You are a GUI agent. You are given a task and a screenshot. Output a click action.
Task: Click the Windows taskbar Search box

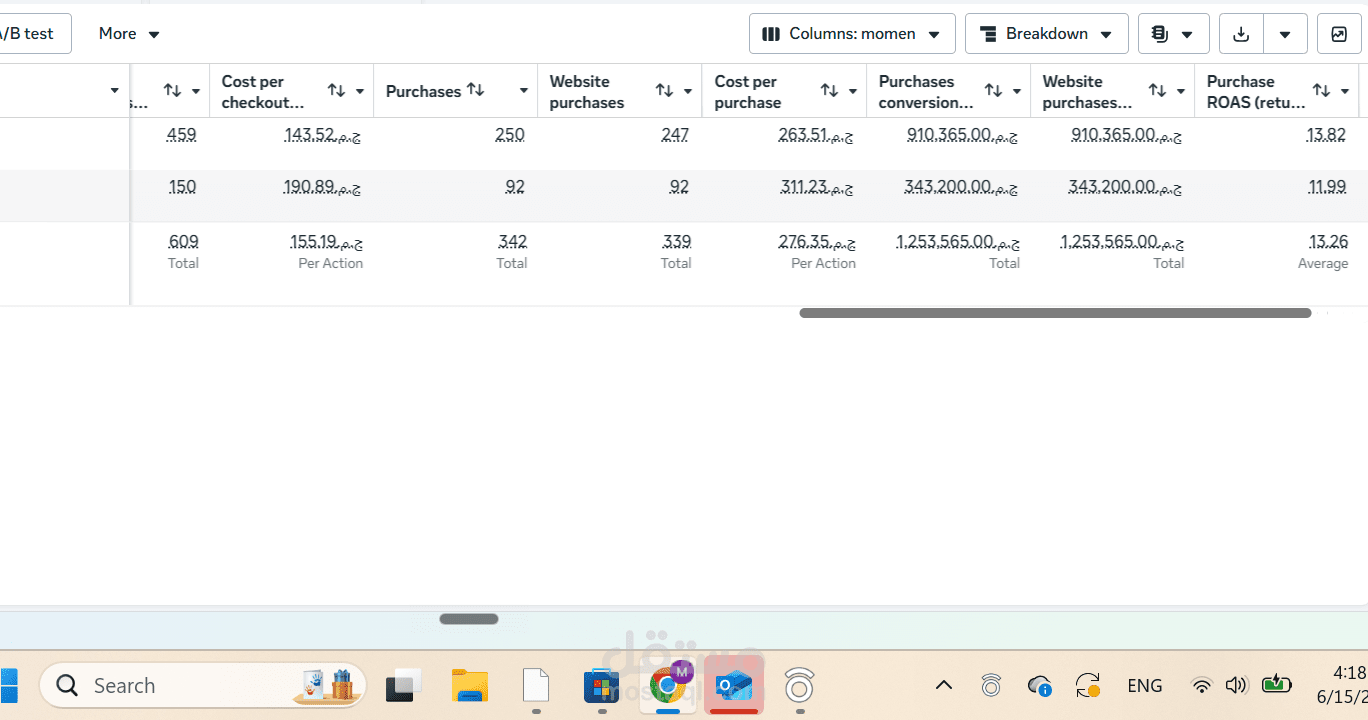tap(203, 686)
